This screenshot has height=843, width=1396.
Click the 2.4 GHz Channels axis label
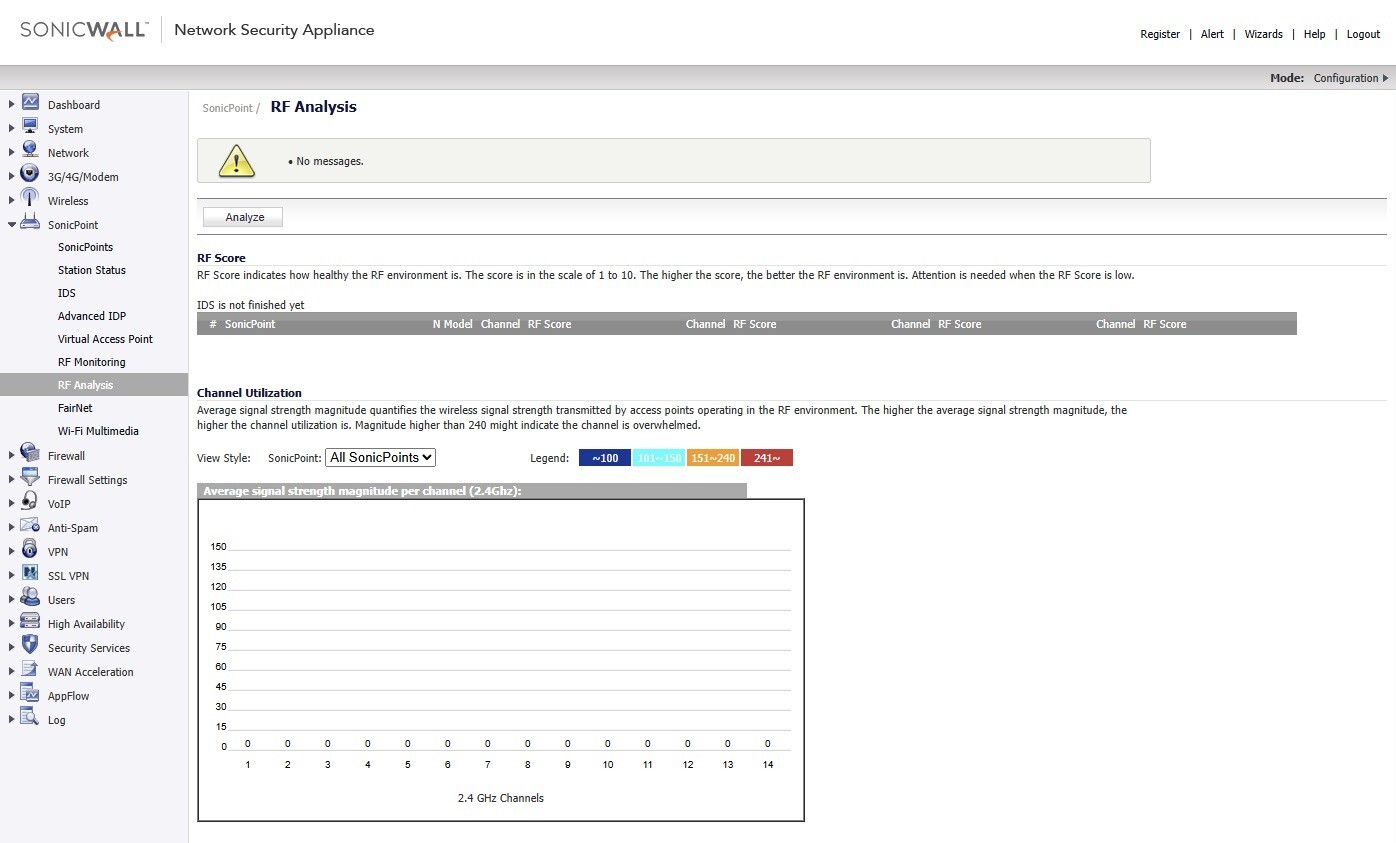pyautogui.click(x=501, y=798)
